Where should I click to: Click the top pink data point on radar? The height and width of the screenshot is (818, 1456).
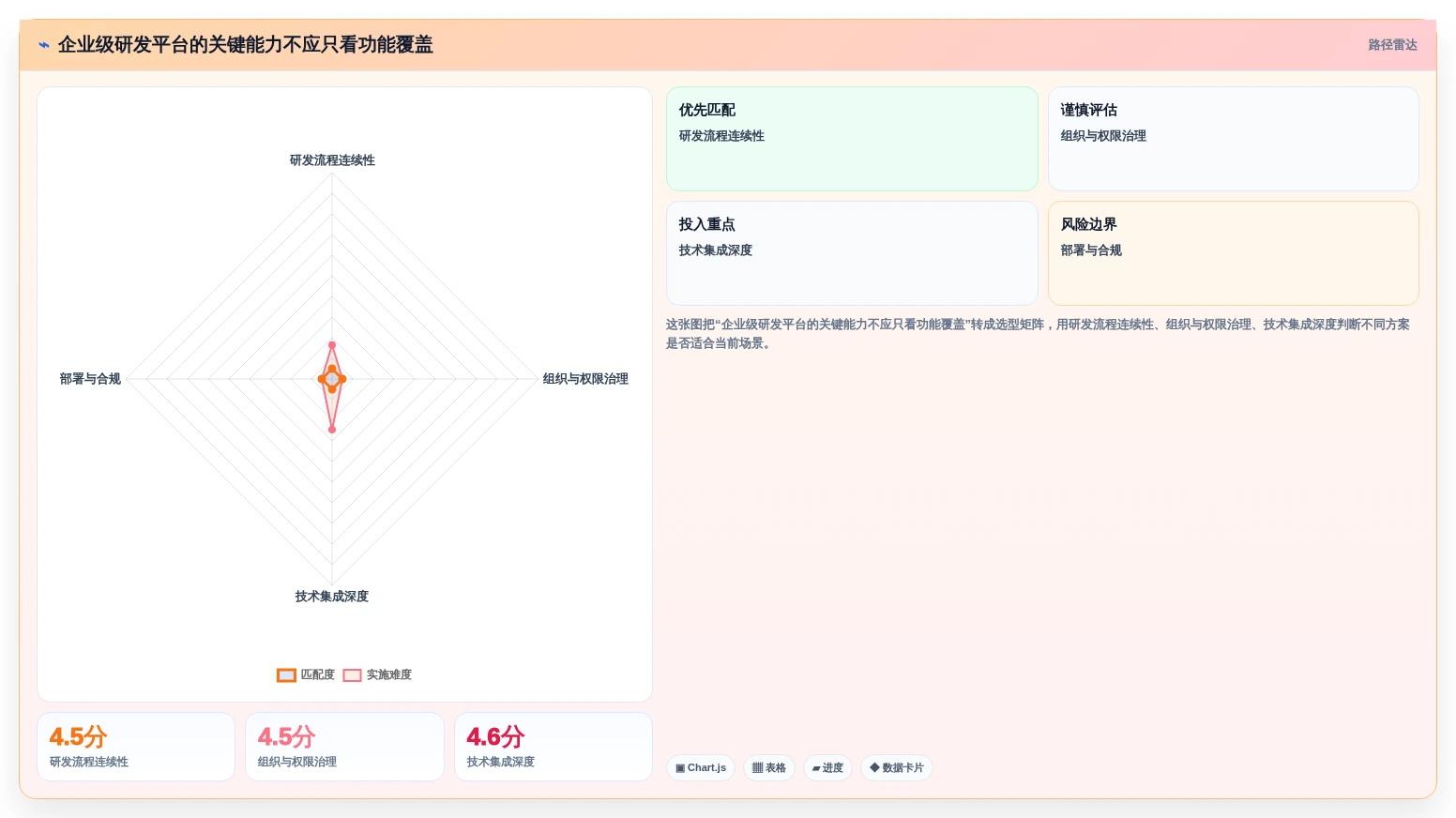pos(331,345)
